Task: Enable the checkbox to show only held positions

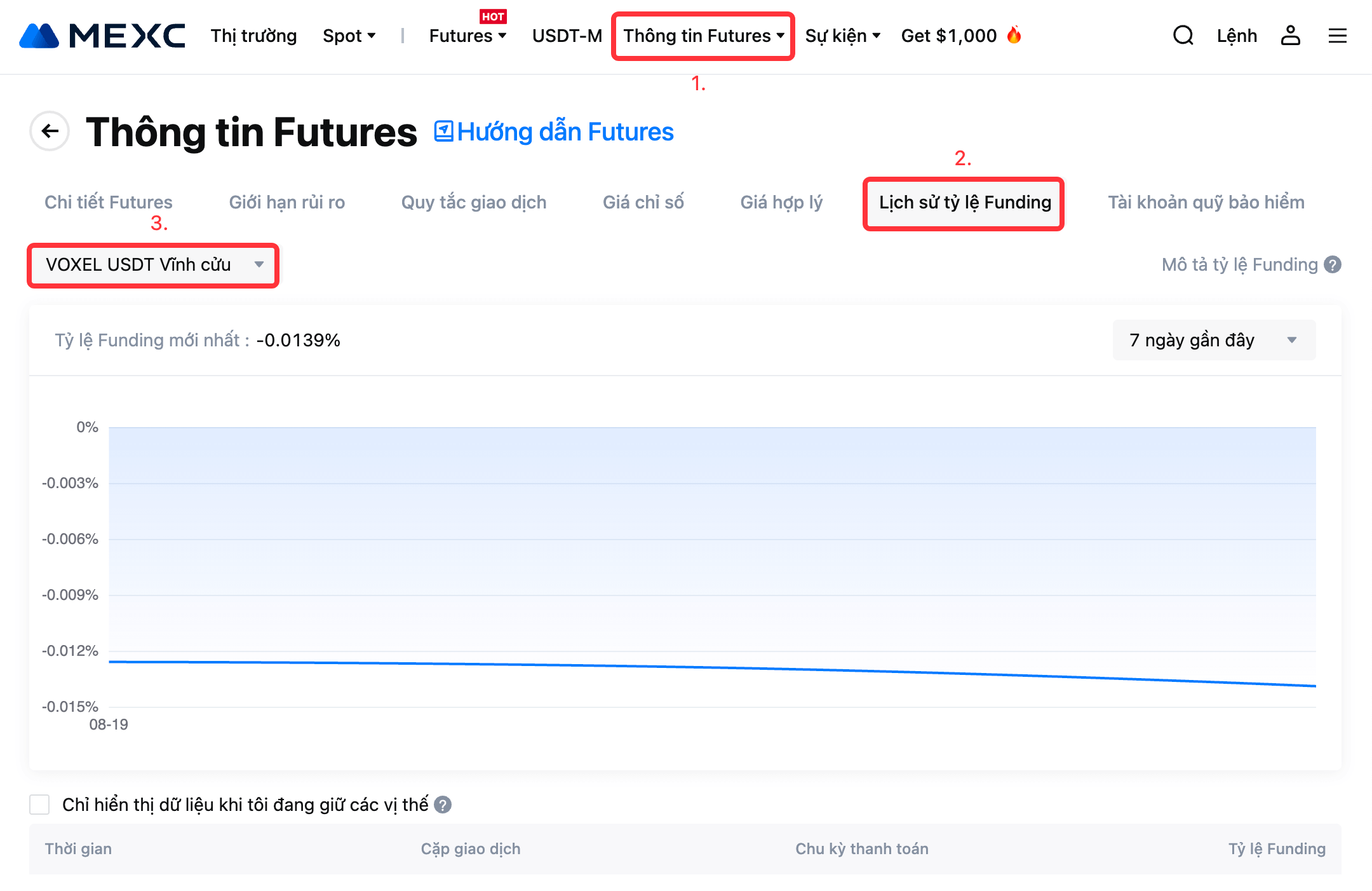Action: click(x=39, y=805)
